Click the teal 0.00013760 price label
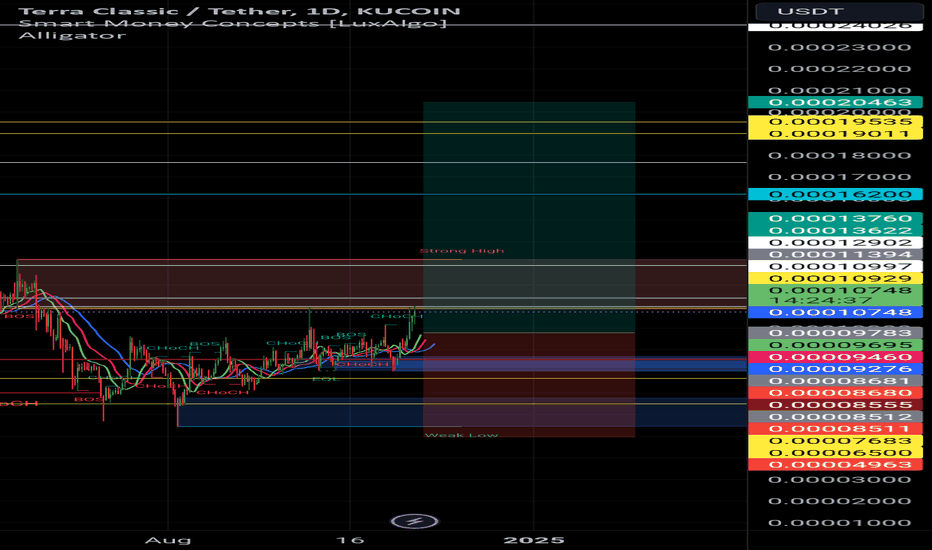The image size is (932, 550). pyautogui.click(x=836, y=218)
